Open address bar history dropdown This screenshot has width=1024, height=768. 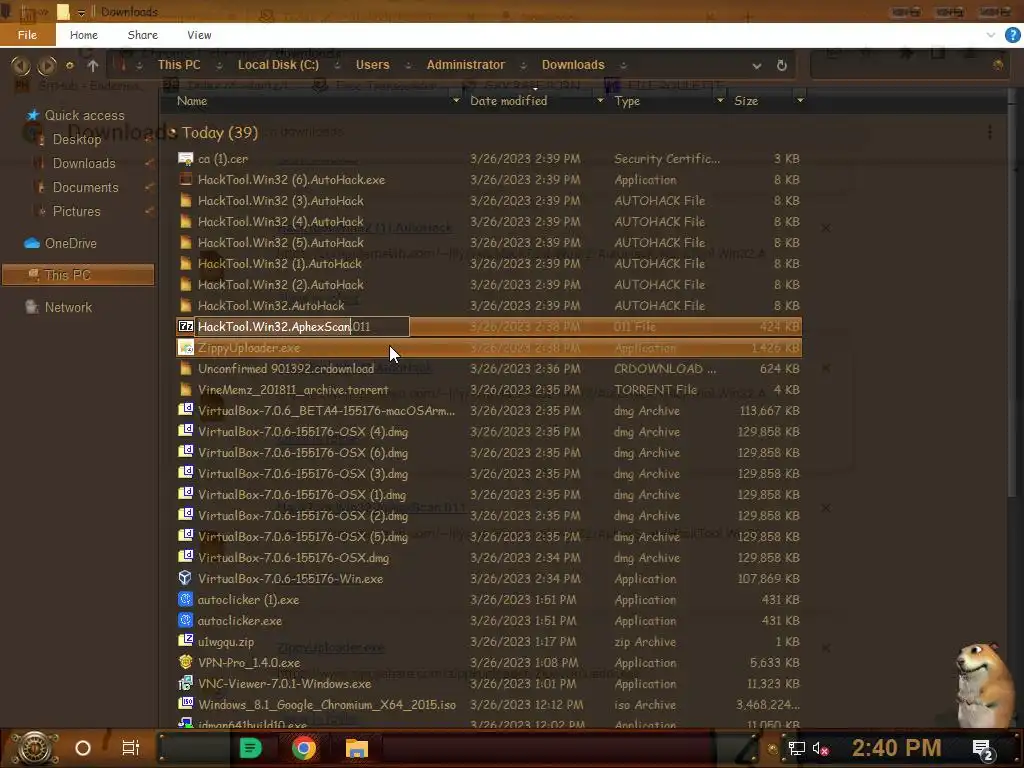(756, 66)
